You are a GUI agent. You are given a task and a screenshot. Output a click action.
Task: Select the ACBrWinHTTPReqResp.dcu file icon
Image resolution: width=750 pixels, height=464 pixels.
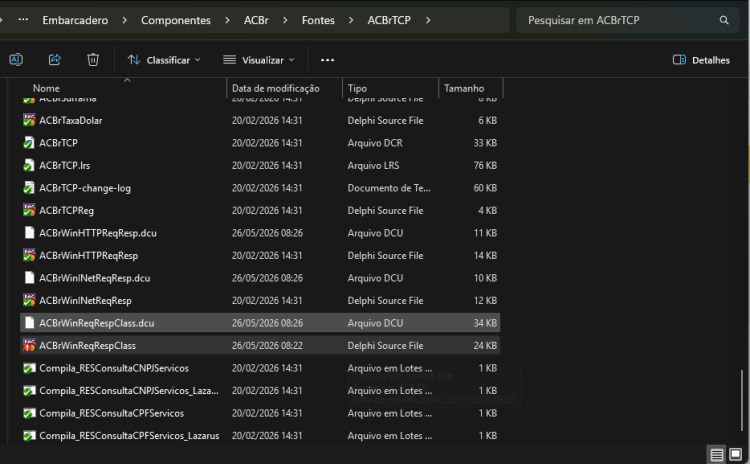(29, 233)
